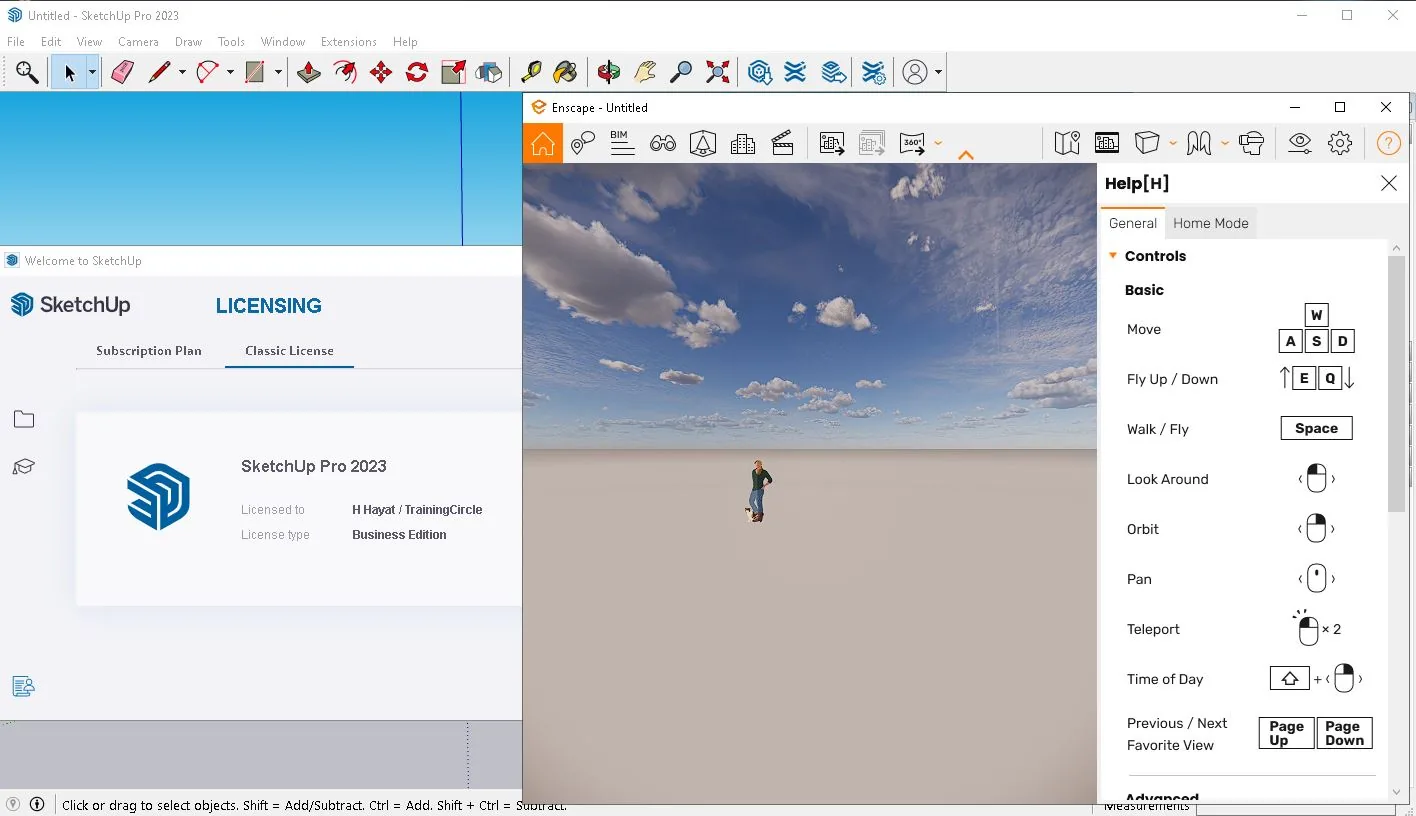Select the Paint Bucket tool
Screen dimensions: 1416x816
[565, 72]
